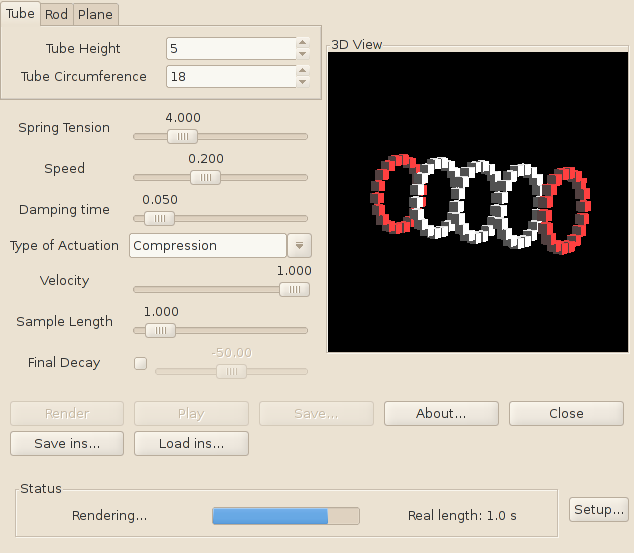Click the Tube Height input field

[x=230, y=48]
